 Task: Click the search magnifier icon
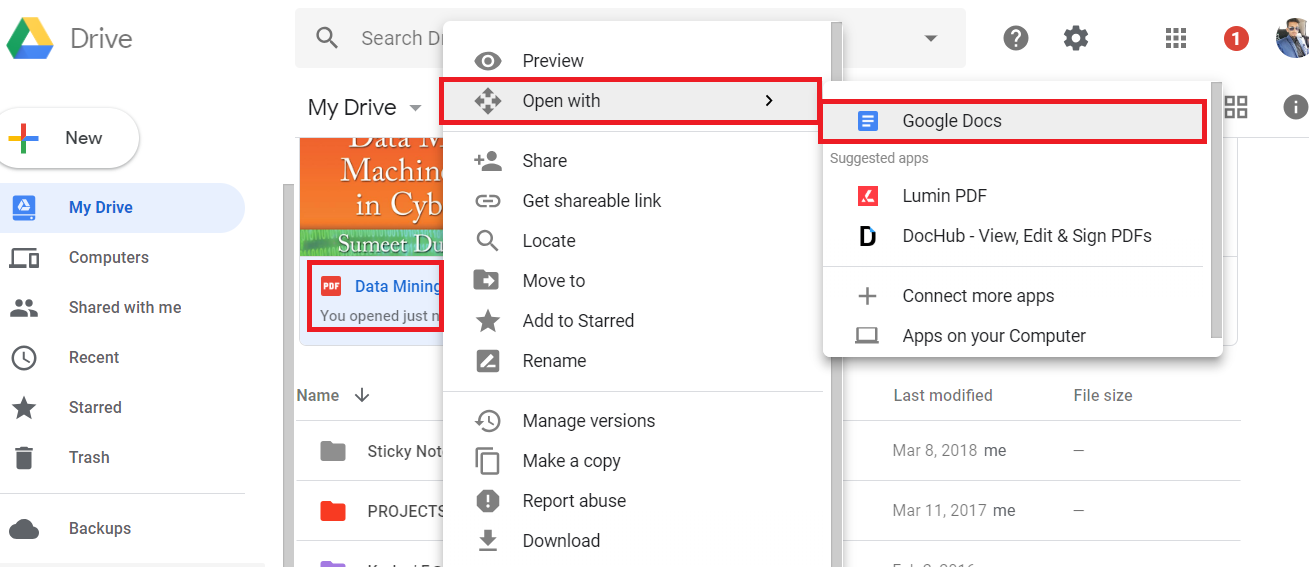(x=327, y=38)
